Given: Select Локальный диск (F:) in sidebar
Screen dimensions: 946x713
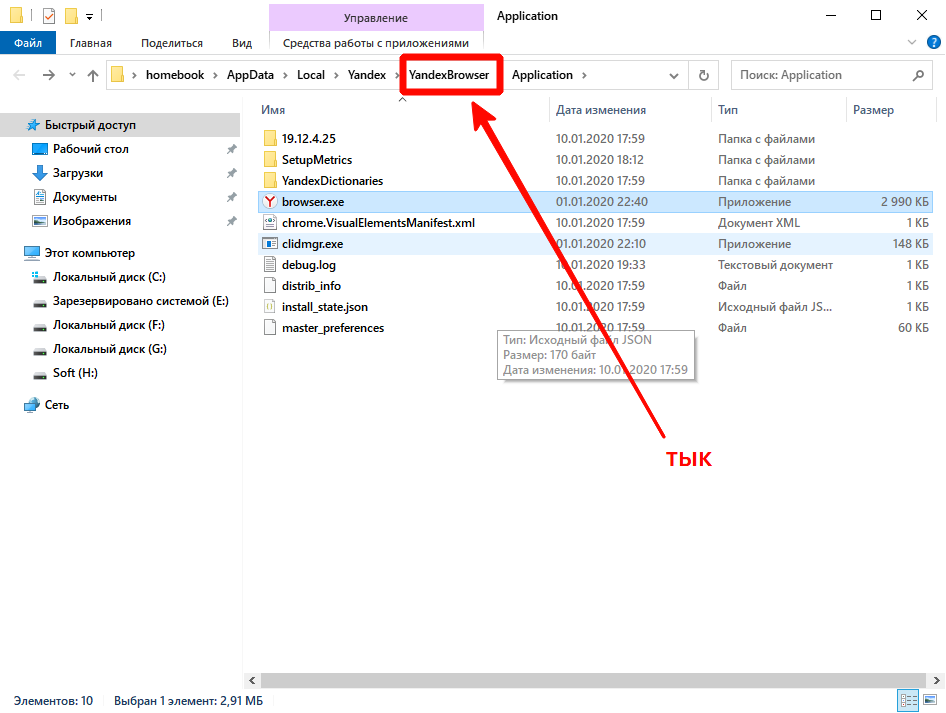Looking at the screenshot, I should [109, 325].
